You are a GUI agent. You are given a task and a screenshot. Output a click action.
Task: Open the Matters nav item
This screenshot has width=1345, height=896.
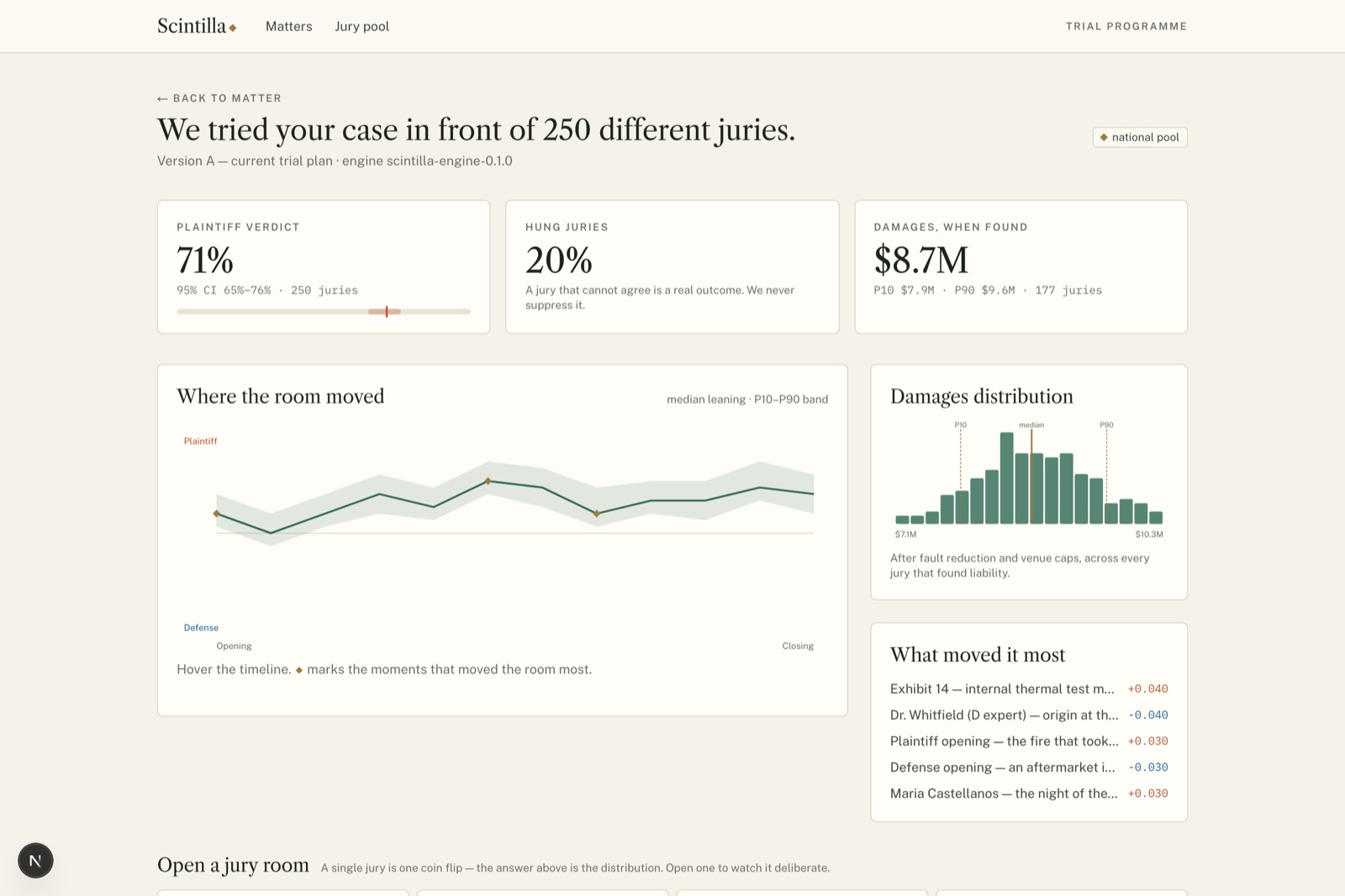[289, 26]
